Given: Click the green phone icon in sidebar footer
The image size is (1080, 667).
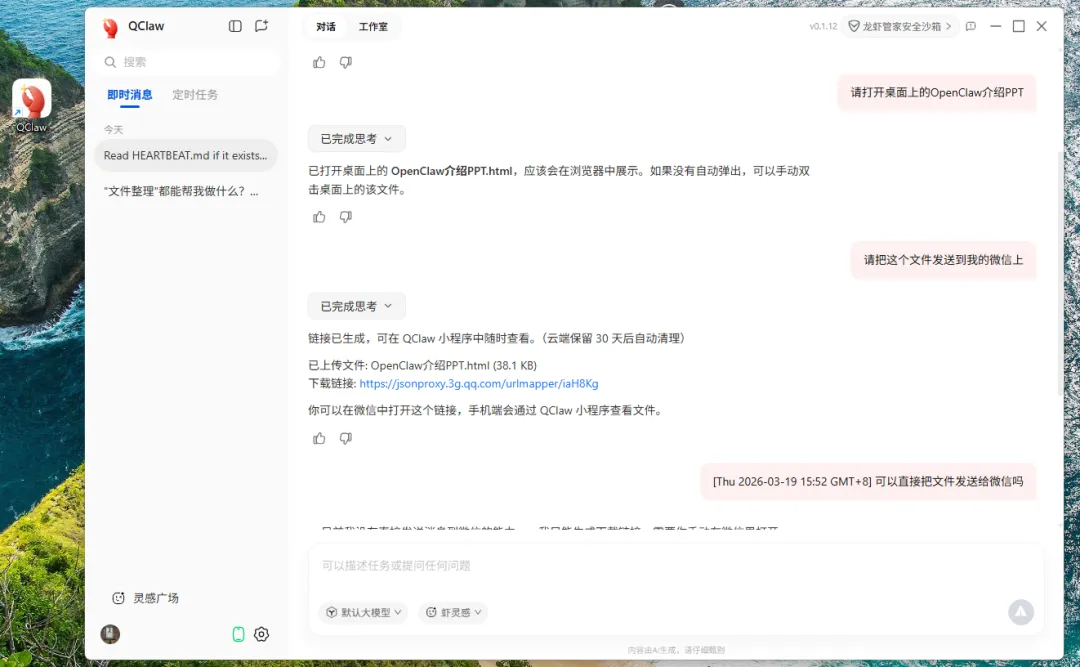Looking at the screenshot, I should [x=238, y=634].
